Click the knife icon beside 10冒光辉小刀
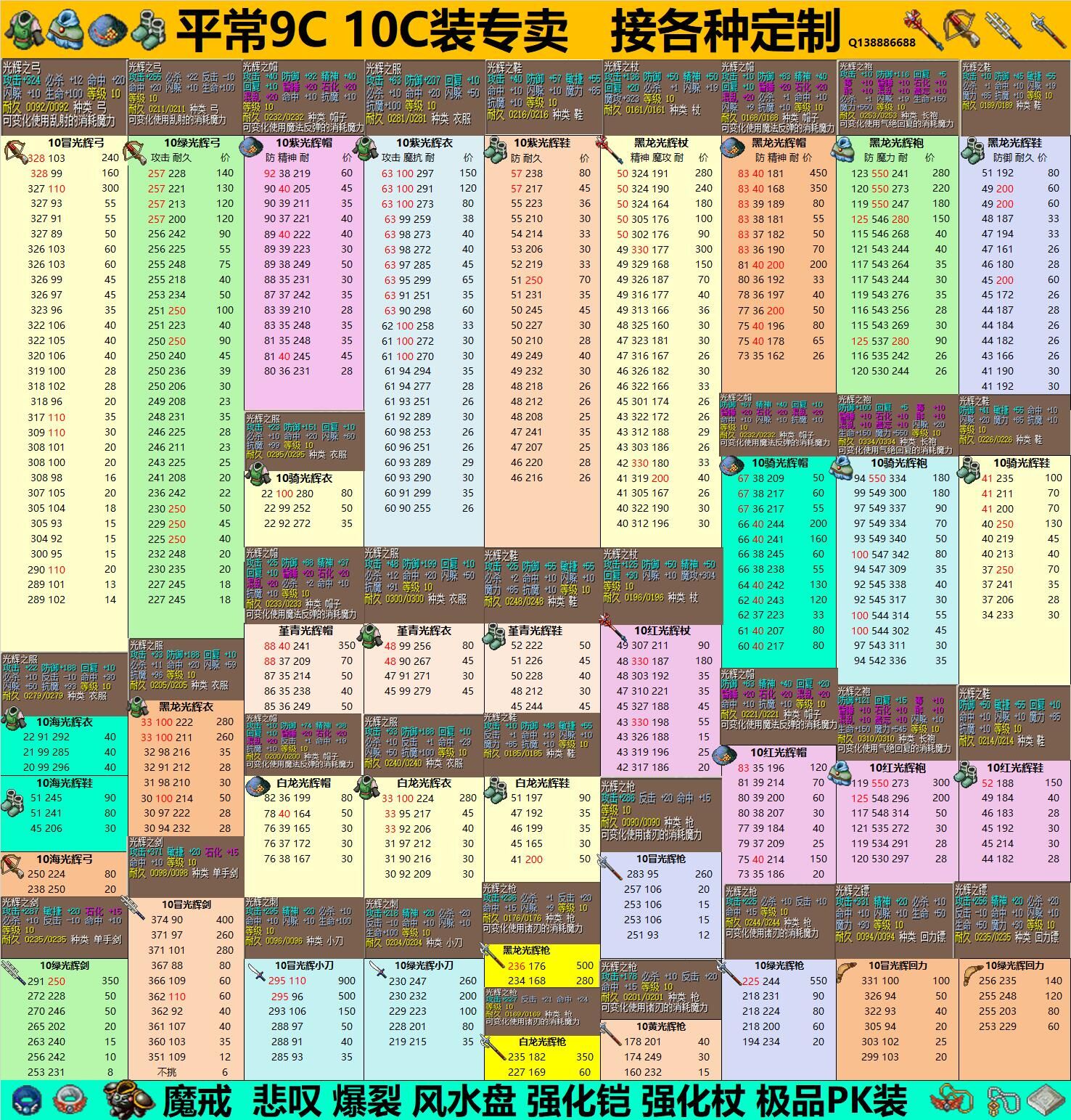 [x=256, y=972]
